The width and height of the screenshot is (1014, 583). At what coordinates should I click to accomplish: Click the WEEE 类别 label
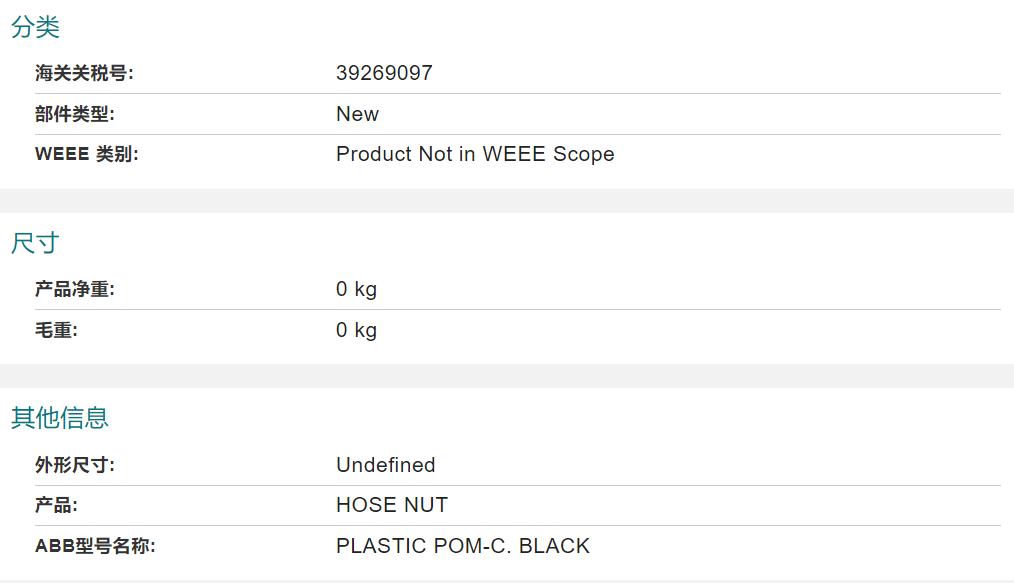point(87,154)
